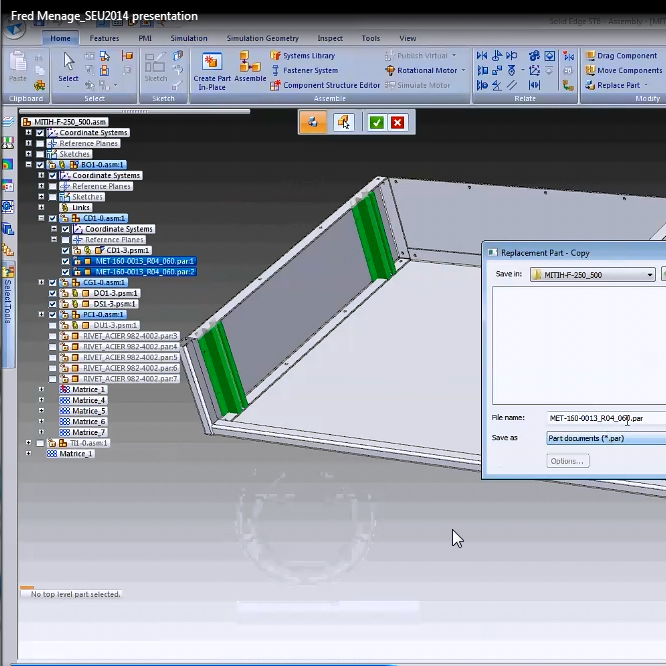
Task: Click the Paste icon in Clipboard group
Action: tap(17, 62)
